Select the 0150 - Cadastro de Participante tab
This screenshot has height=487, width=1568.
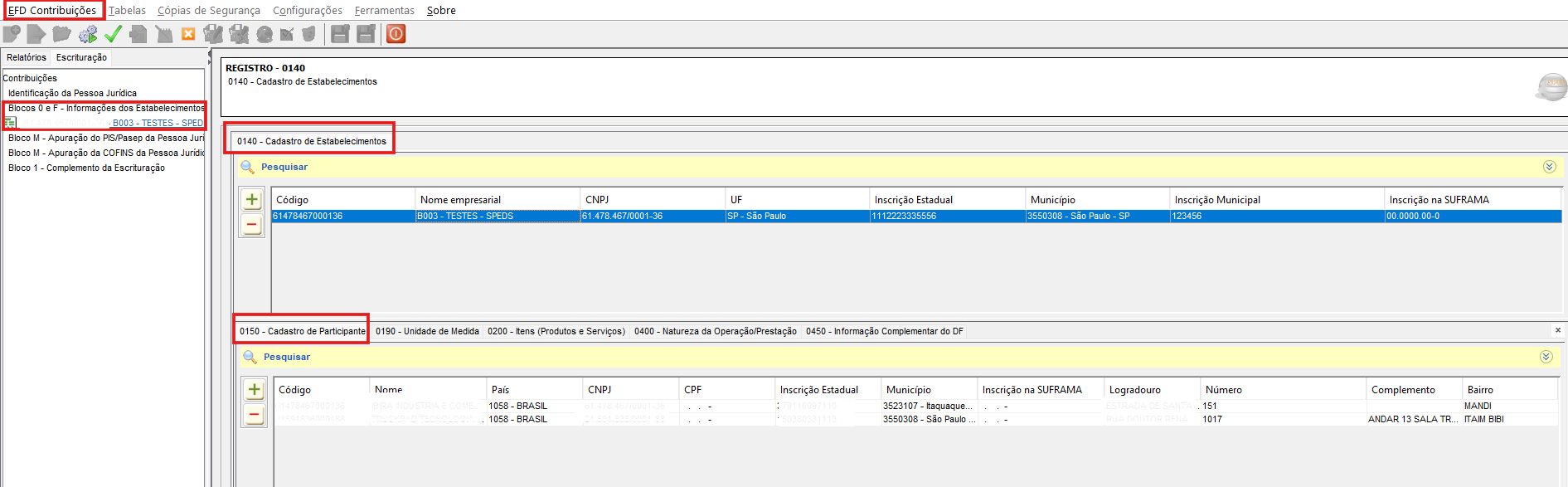click(x=303, y=331)
